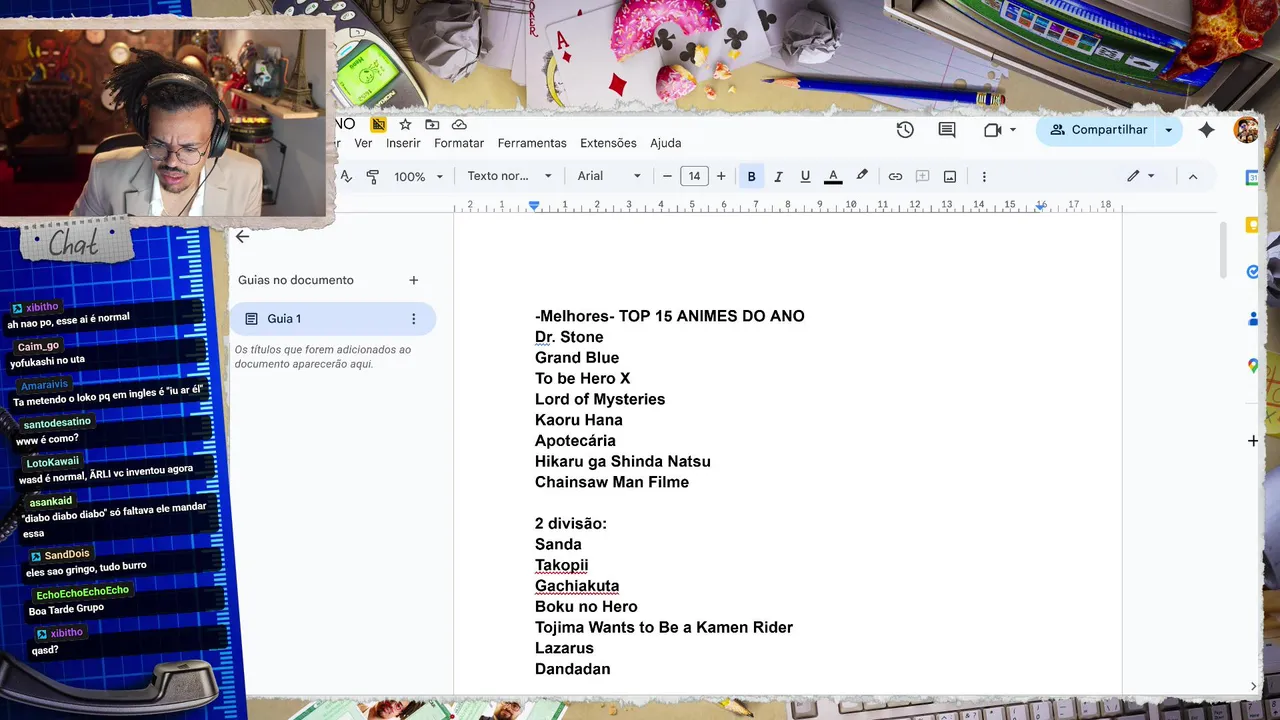The height and width of the screenshot is (720, 1280).
Task: Increase font size with plus
Action: [721, 176]
